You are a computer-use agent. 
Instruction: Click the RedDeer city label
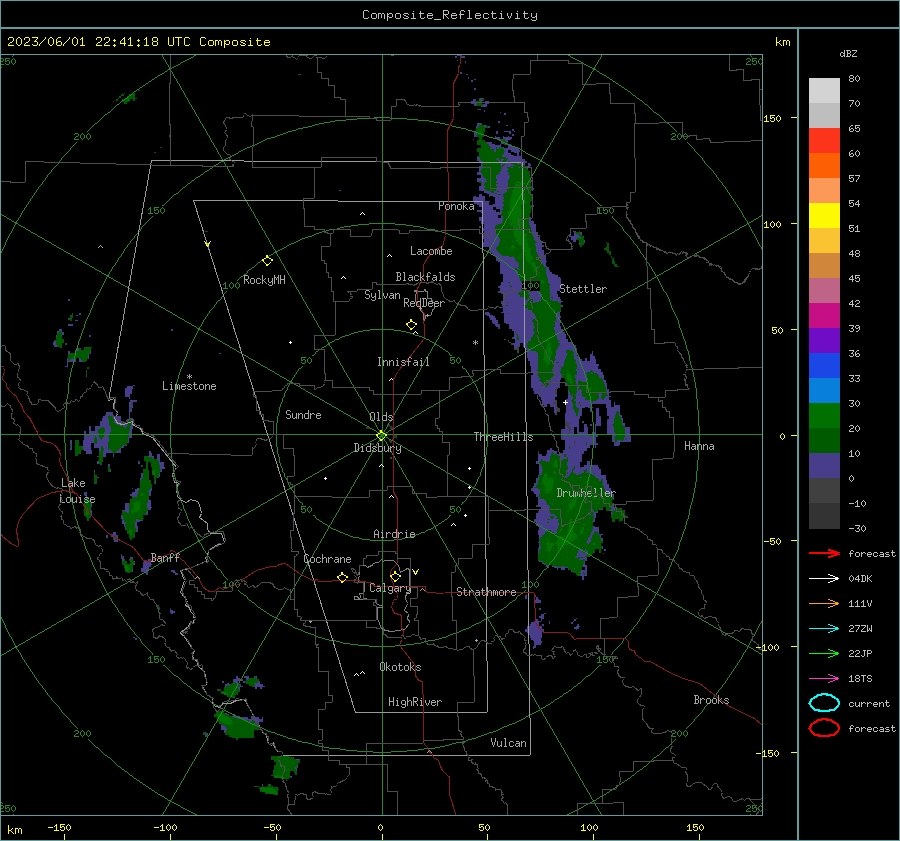[x=424, y=303]
